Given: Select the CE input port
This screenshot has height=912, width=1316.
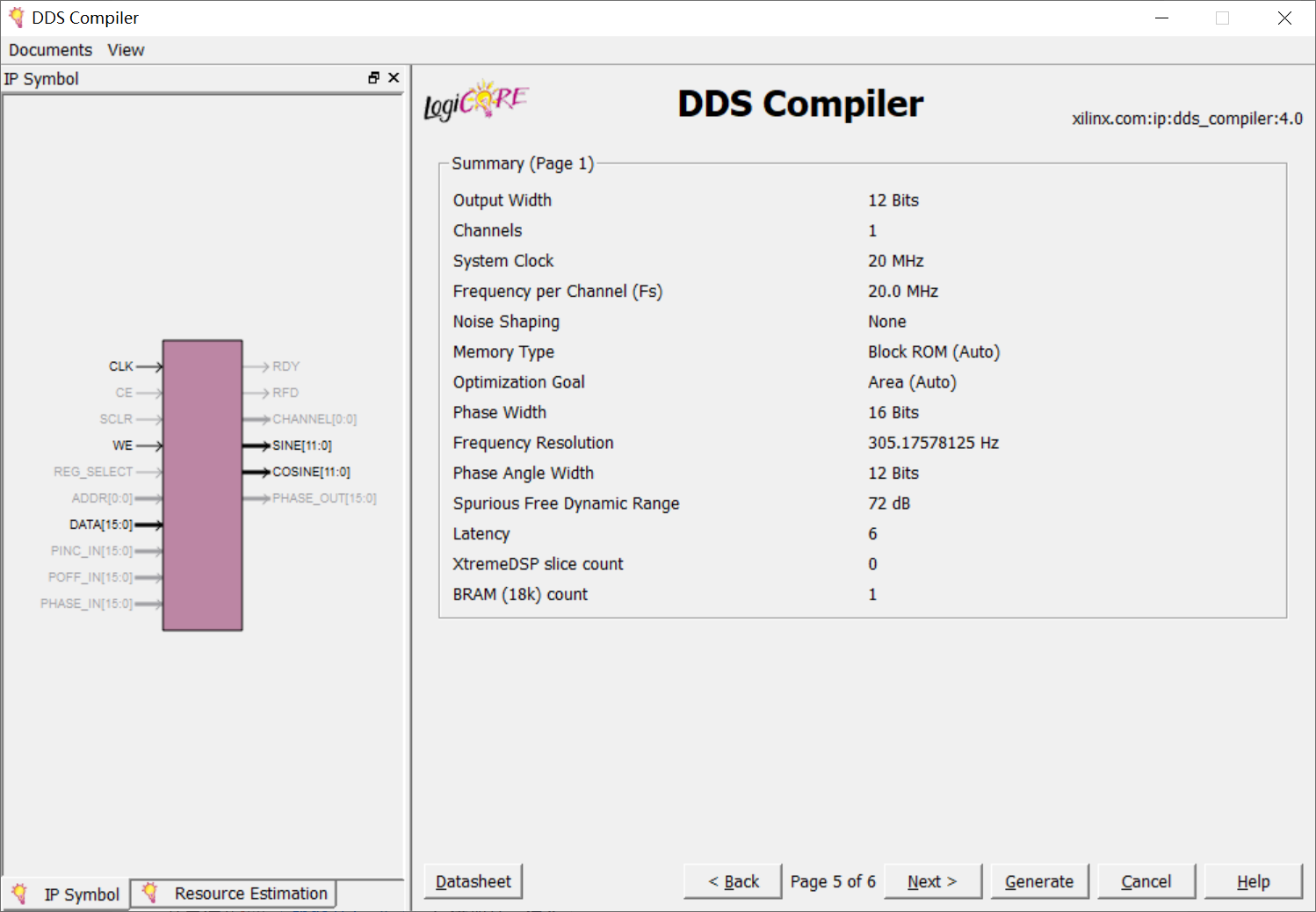Looking at the screenshot, I should pyautogui.click(x=124, y=393).
